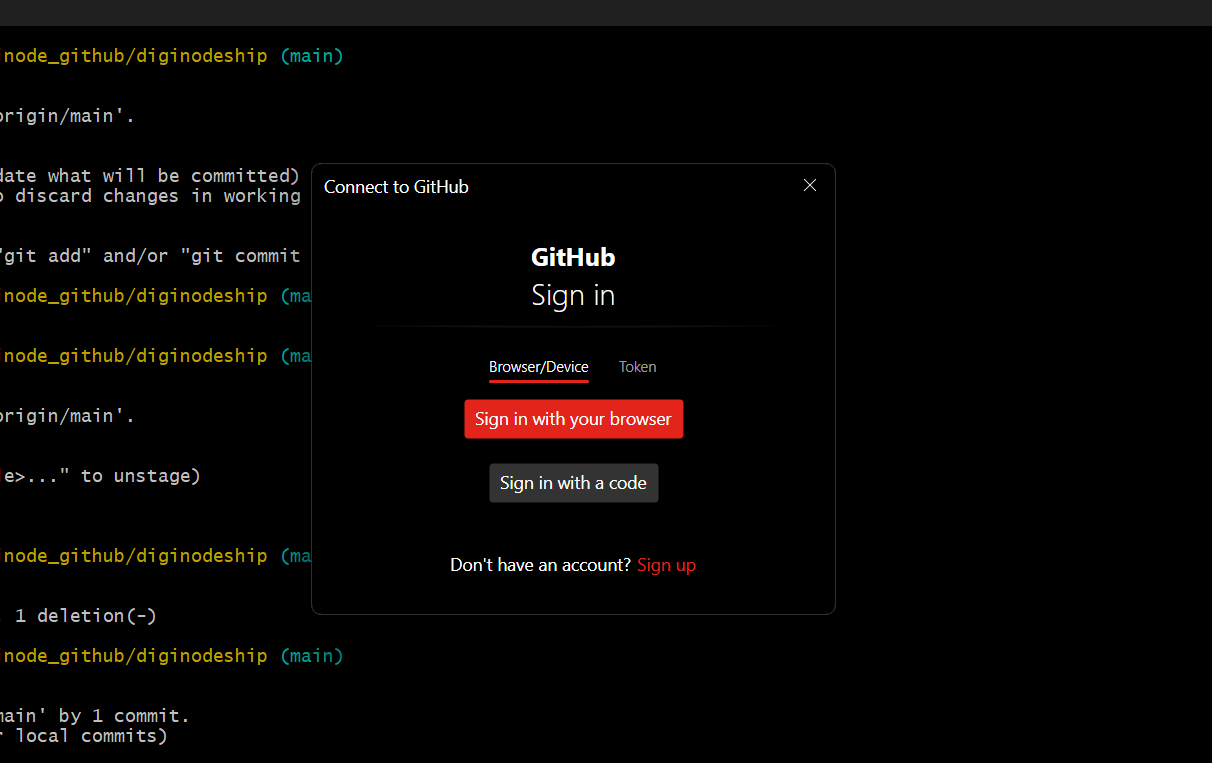Viewport: 1212px width, 763px height.
Task: Select the diginodeship path text in terminal
Action: tap(212, 55)
